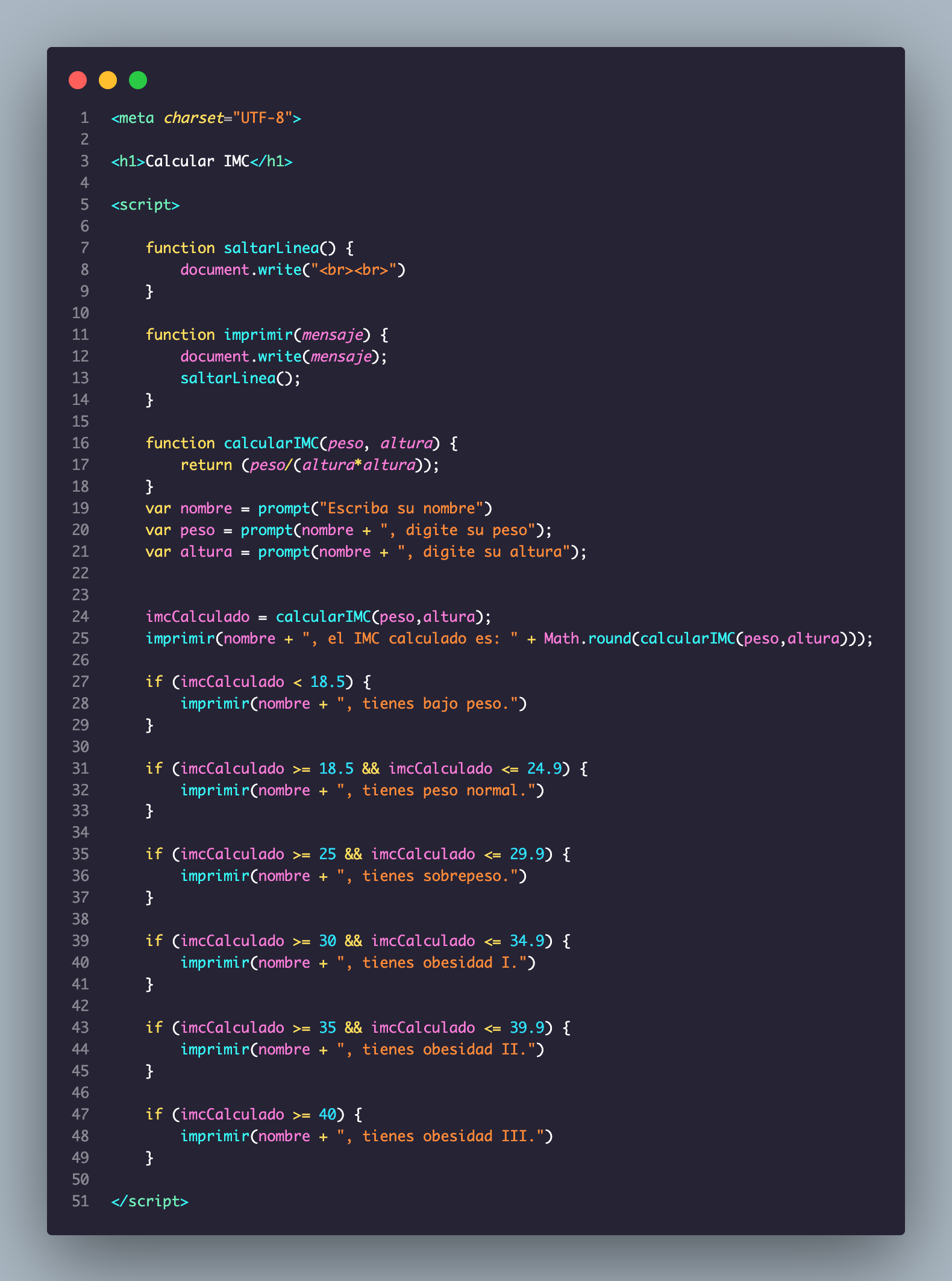952x1281 pixels.
Task: Click 'function calcularIMC(peso, altura)' declaration
Action: point(301,443)
